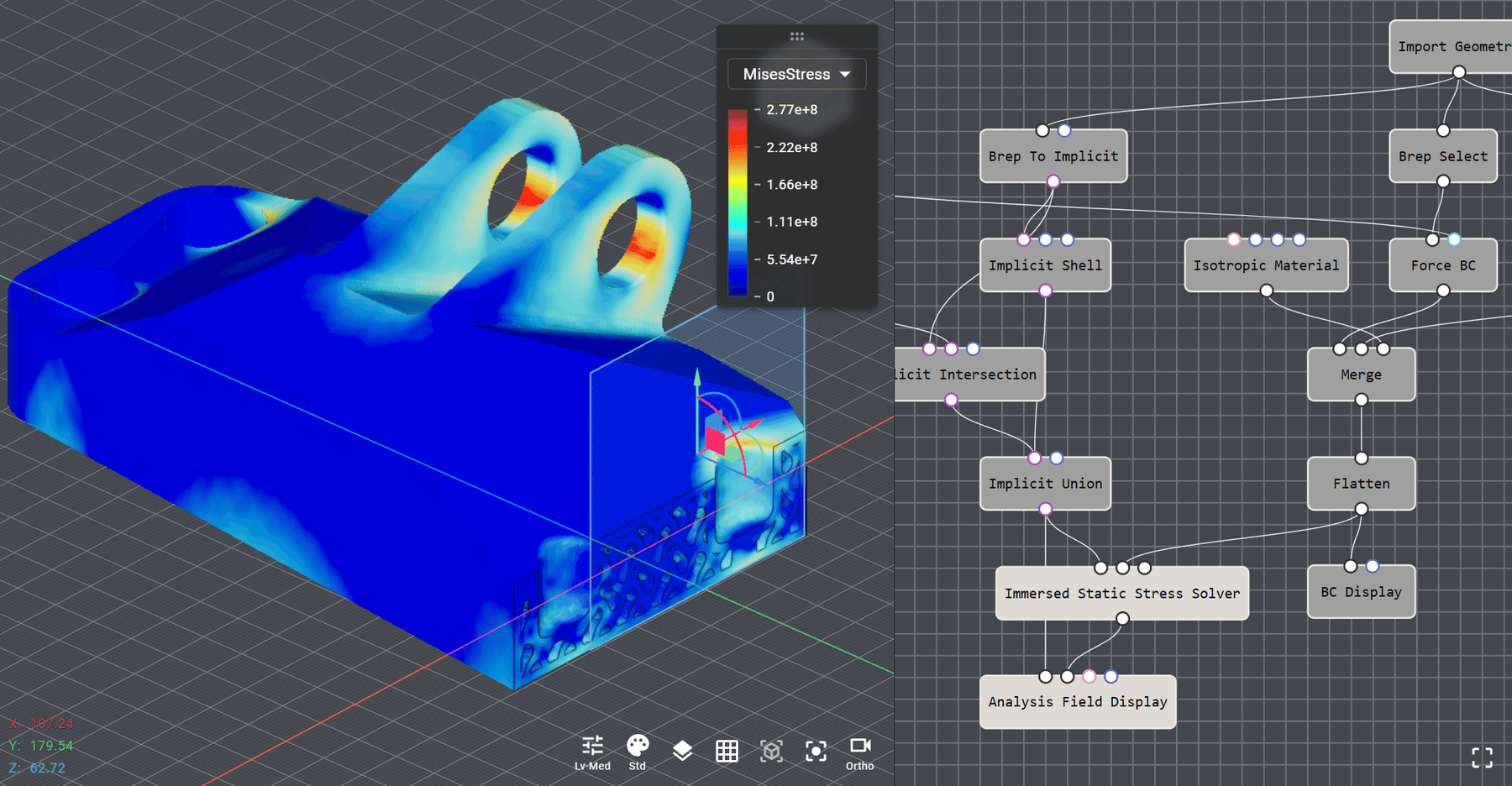Click the Brep To Implicit output port

click(1053, 181)
